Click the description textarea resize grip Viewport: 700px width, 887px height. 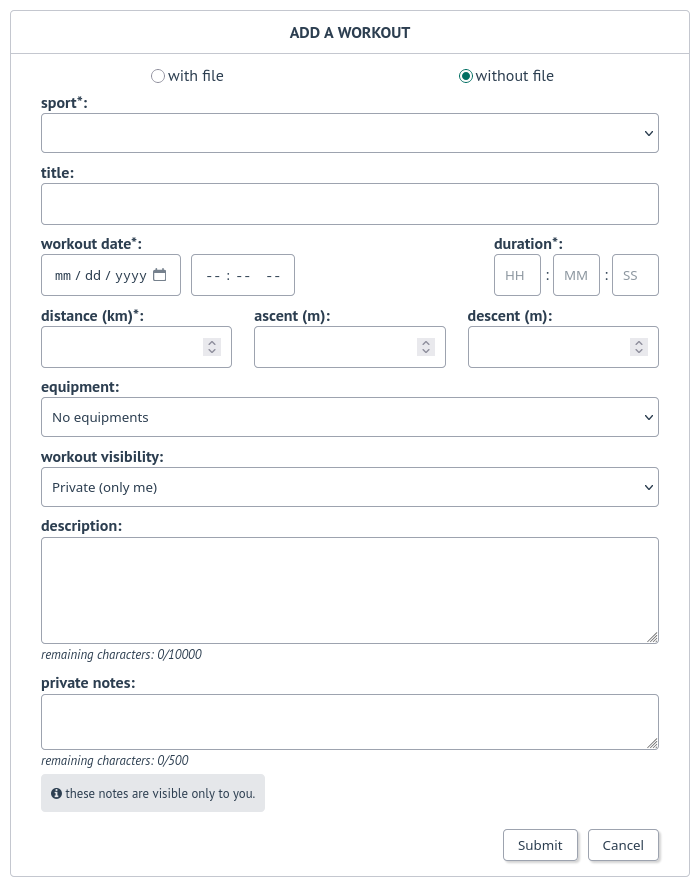click(x=653, y=636)
